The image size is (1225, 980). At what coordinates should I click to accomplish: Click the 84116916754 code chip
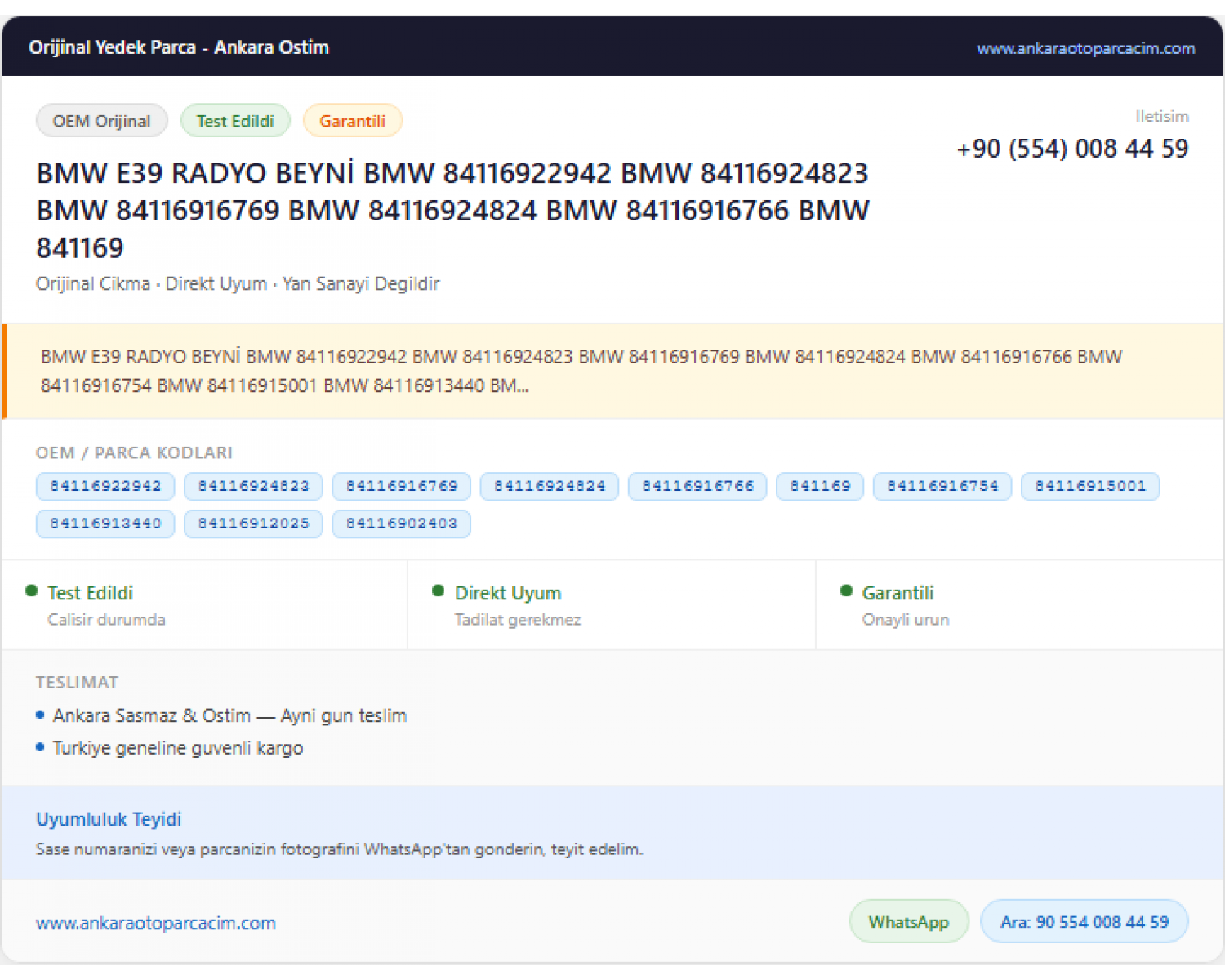(942, 486)
